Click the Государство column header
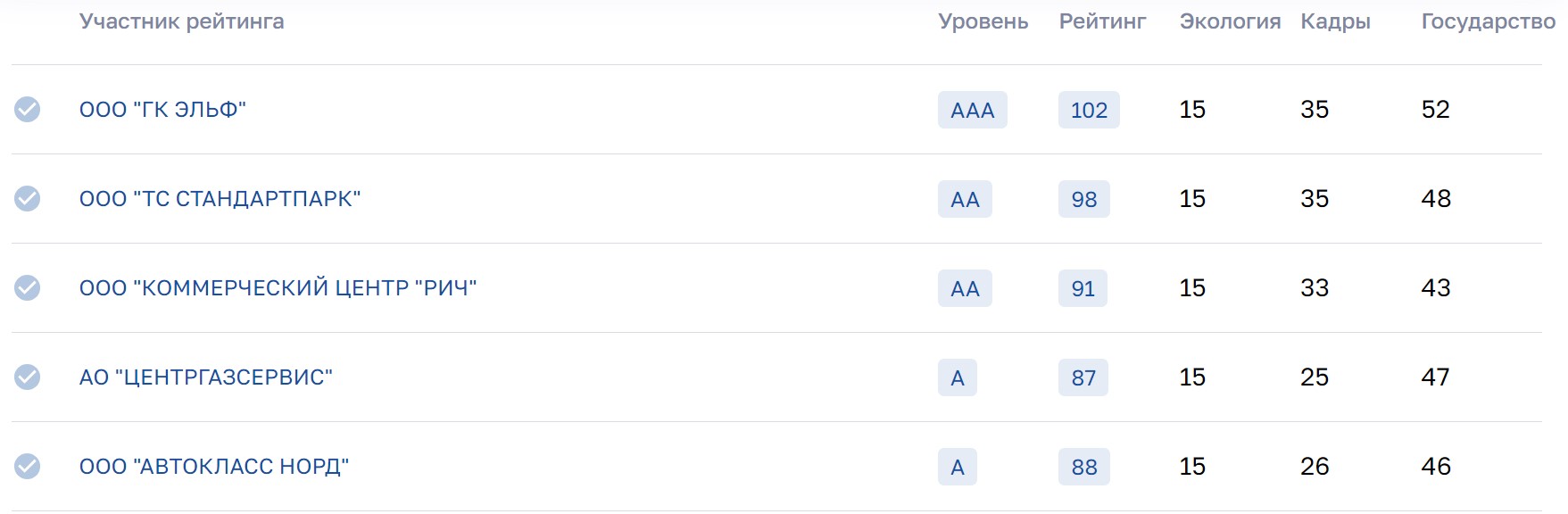 tap(1488, 21)
